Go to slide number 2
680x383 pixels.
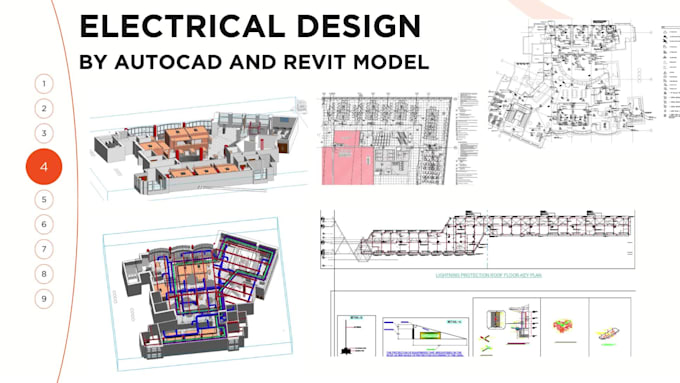tap(44, 108)
